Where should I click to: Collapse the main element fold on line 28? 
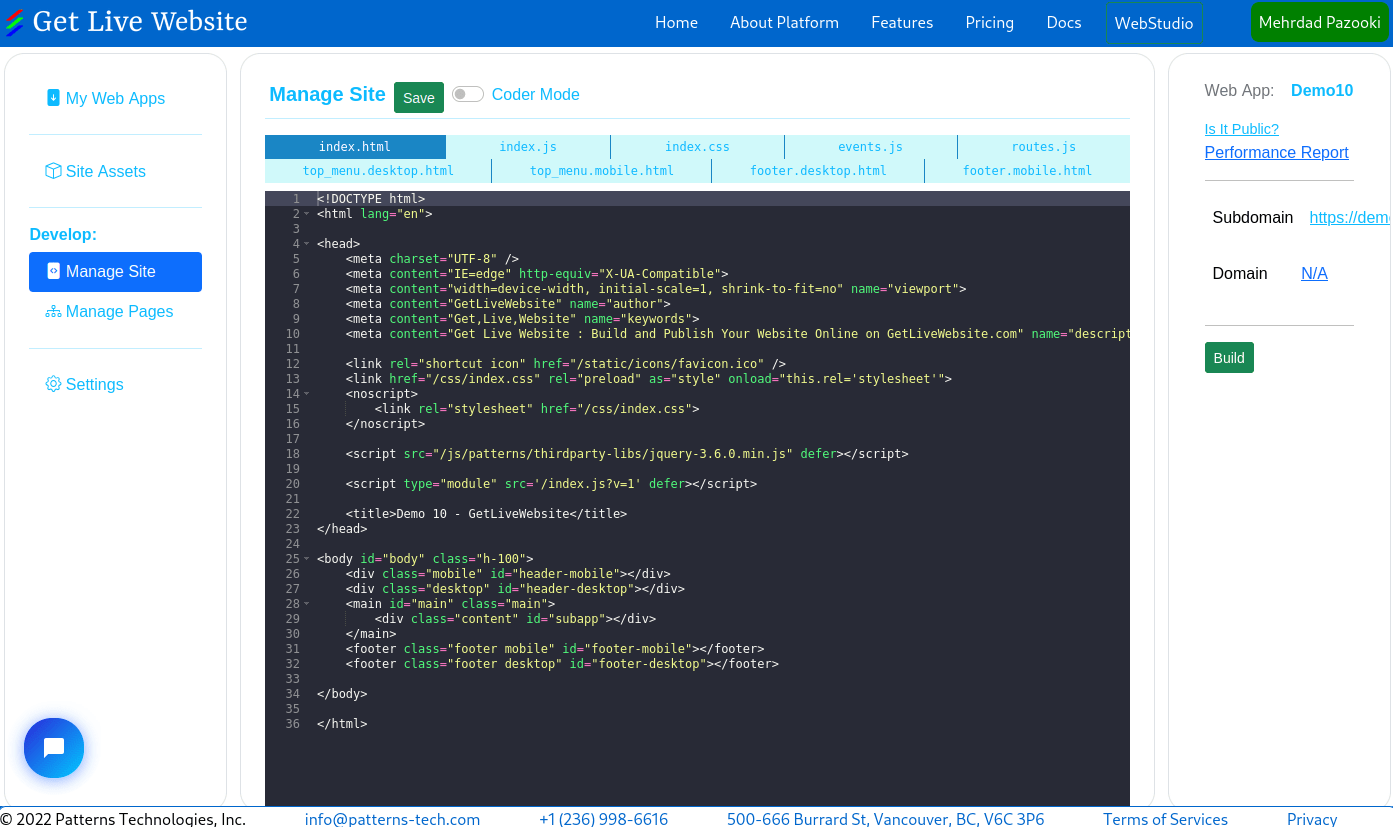pyautogui.click(x=306, y=604)
